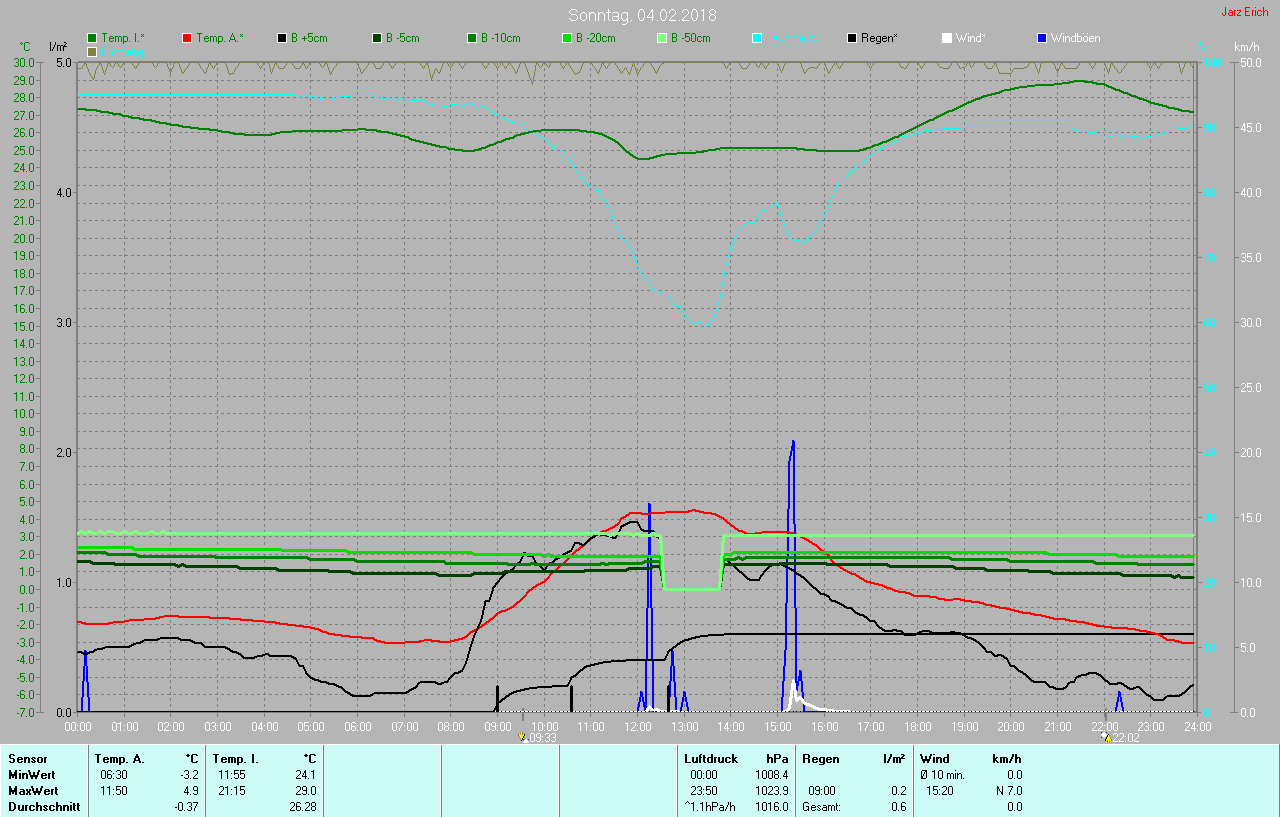Click the cyan legend color square
Image resolution: width=1280 pixels, height=817 pixels.
pos(757,38)
